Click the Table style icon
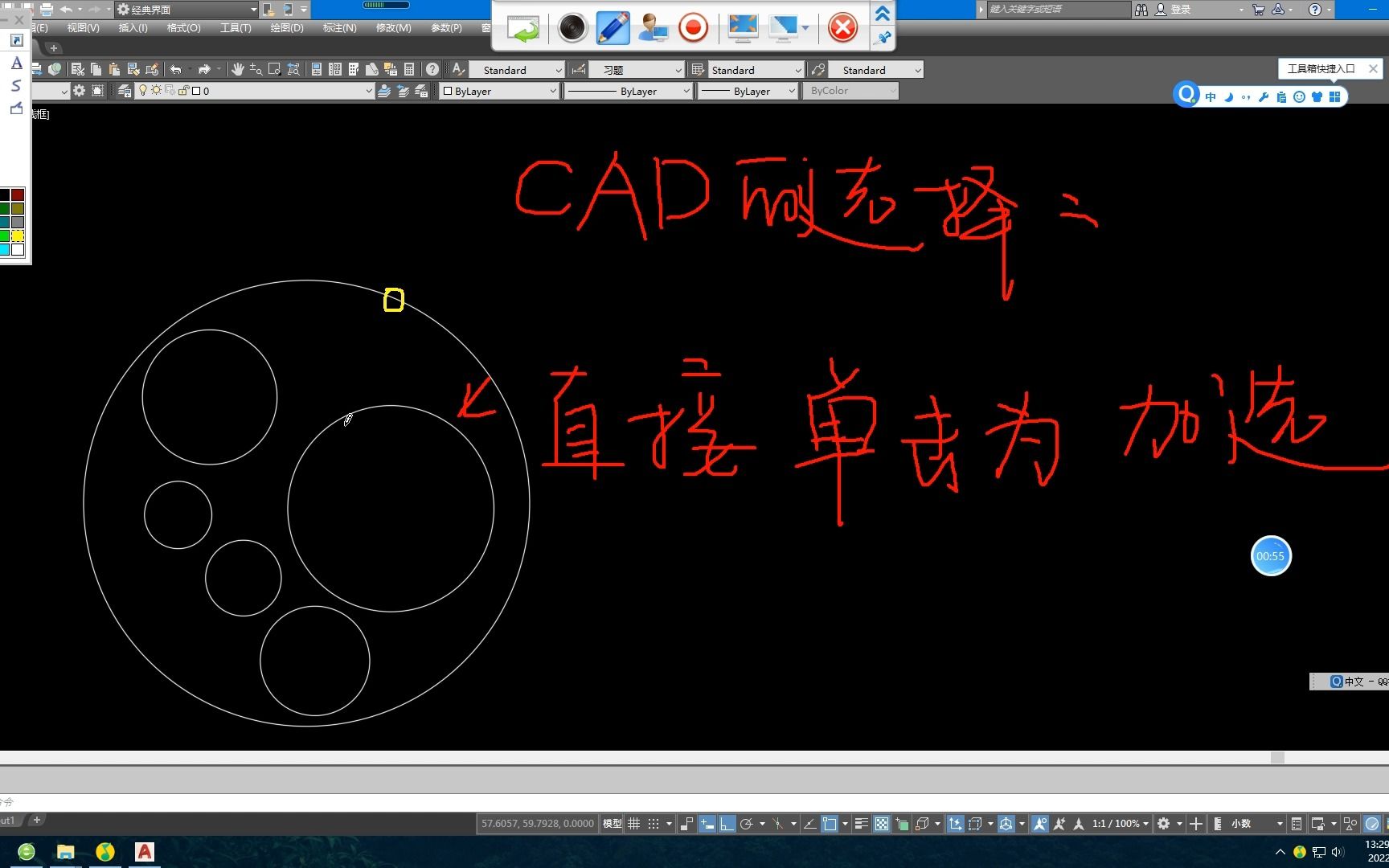The width and height of the screenshot is (1389, 868). pos(697,69)
